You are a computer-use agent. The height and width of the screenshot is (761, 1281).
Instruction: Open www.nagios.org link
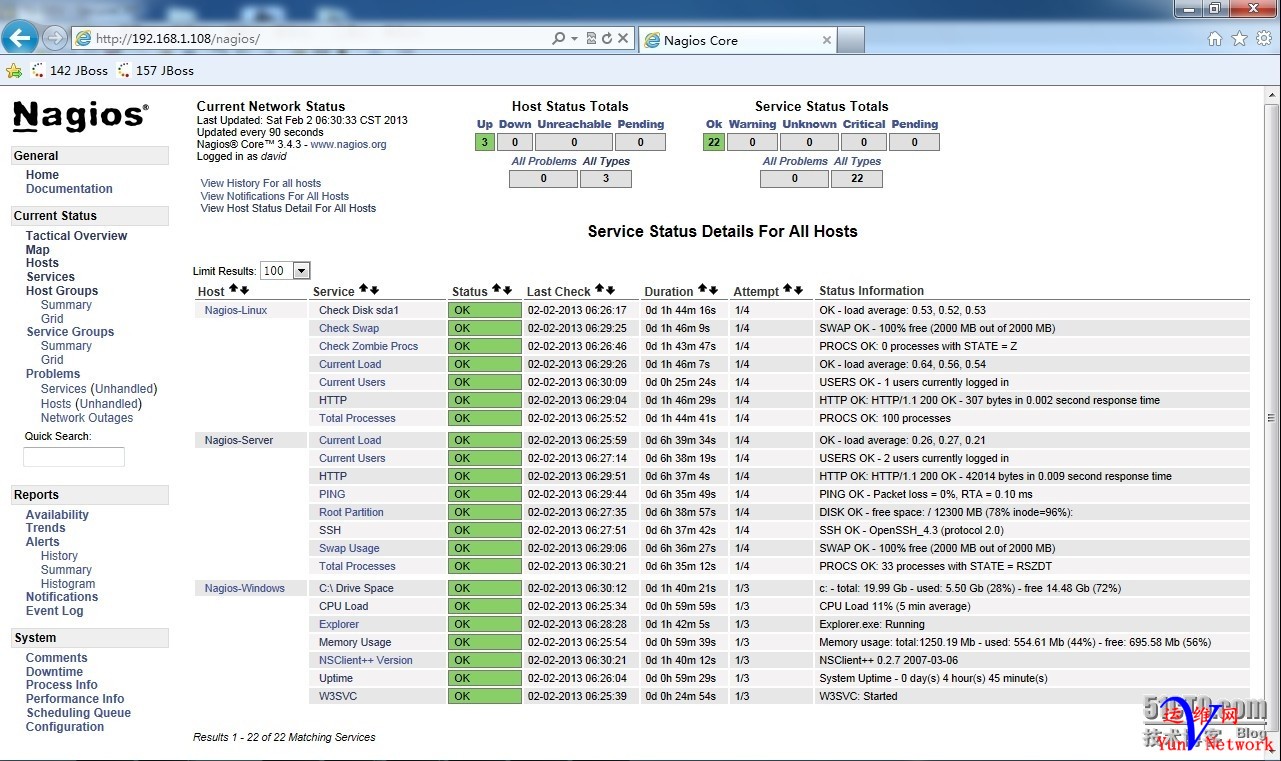click(x=348, y=144)
